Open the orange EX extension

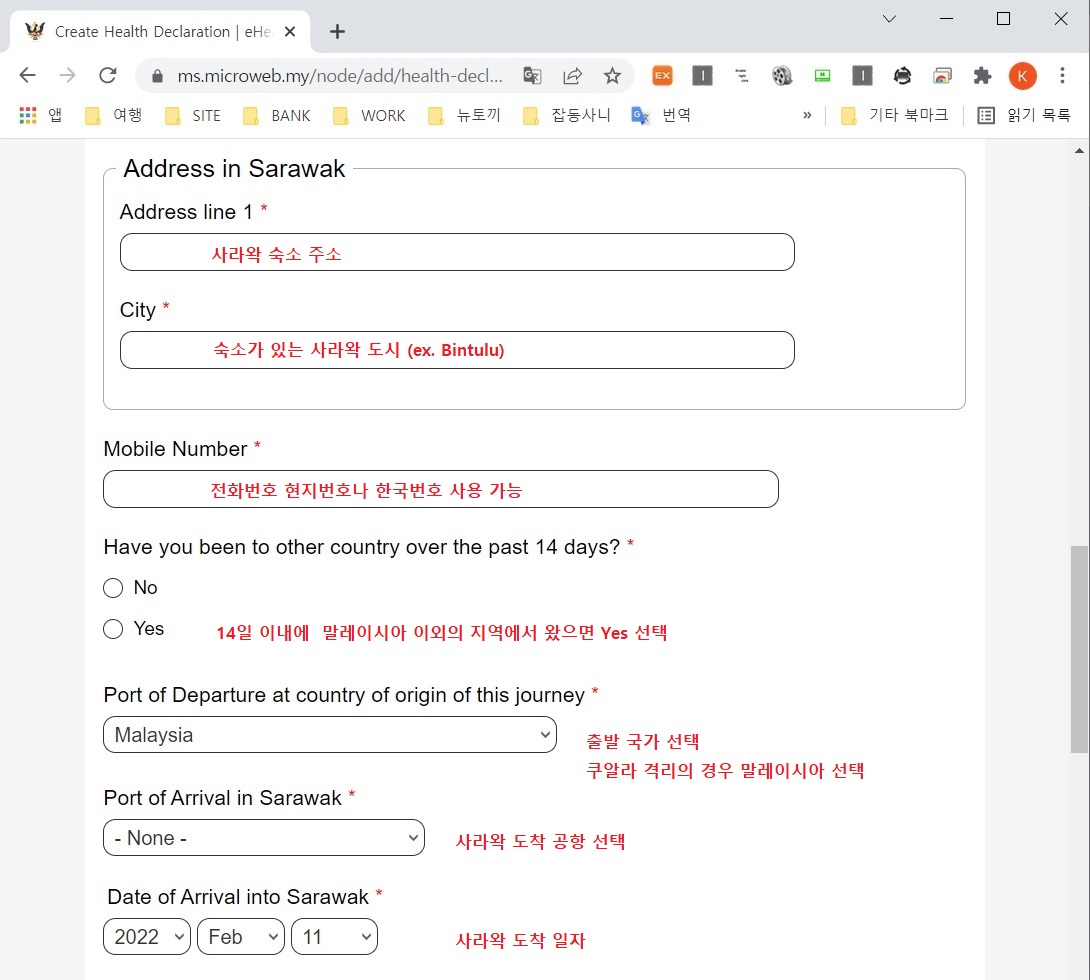click(662, 75)
